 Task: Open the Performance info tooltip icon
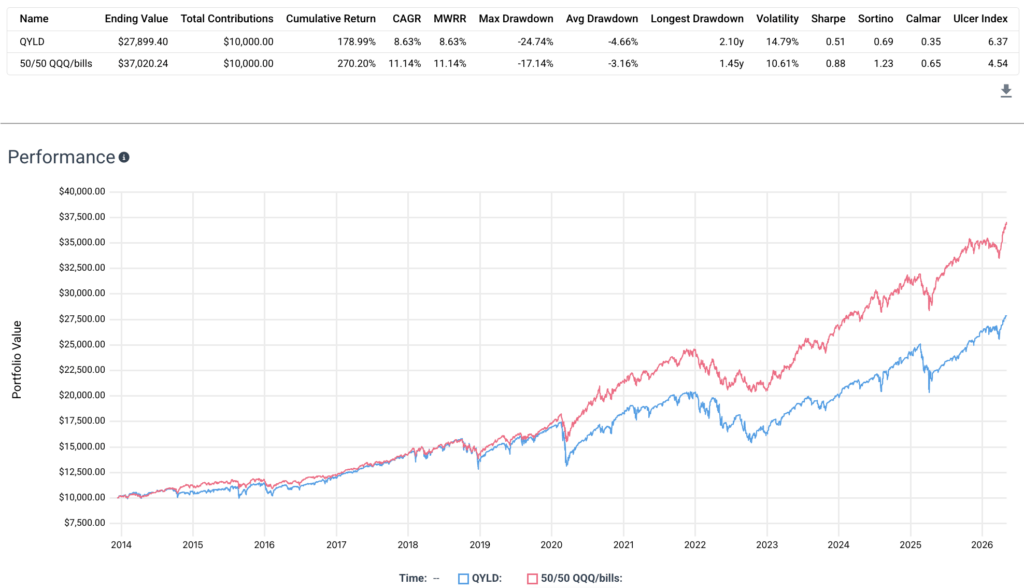124,157
